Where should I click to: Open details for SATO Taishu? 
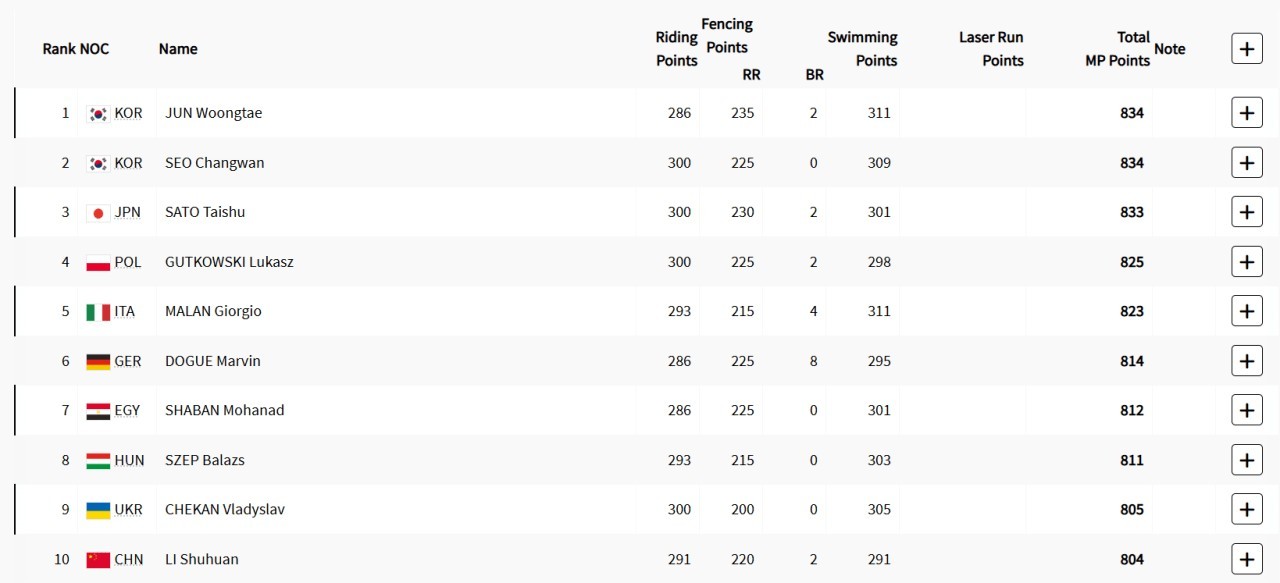[x=1246, y=212]
